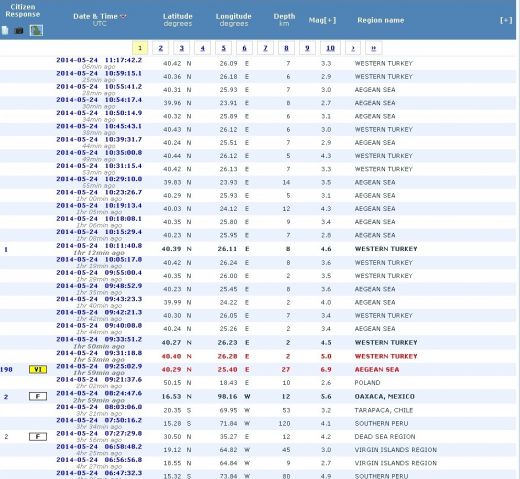Open event 2014-05-24 10:39:31.7
The image size is (520, 479).
tap(99, 139)
